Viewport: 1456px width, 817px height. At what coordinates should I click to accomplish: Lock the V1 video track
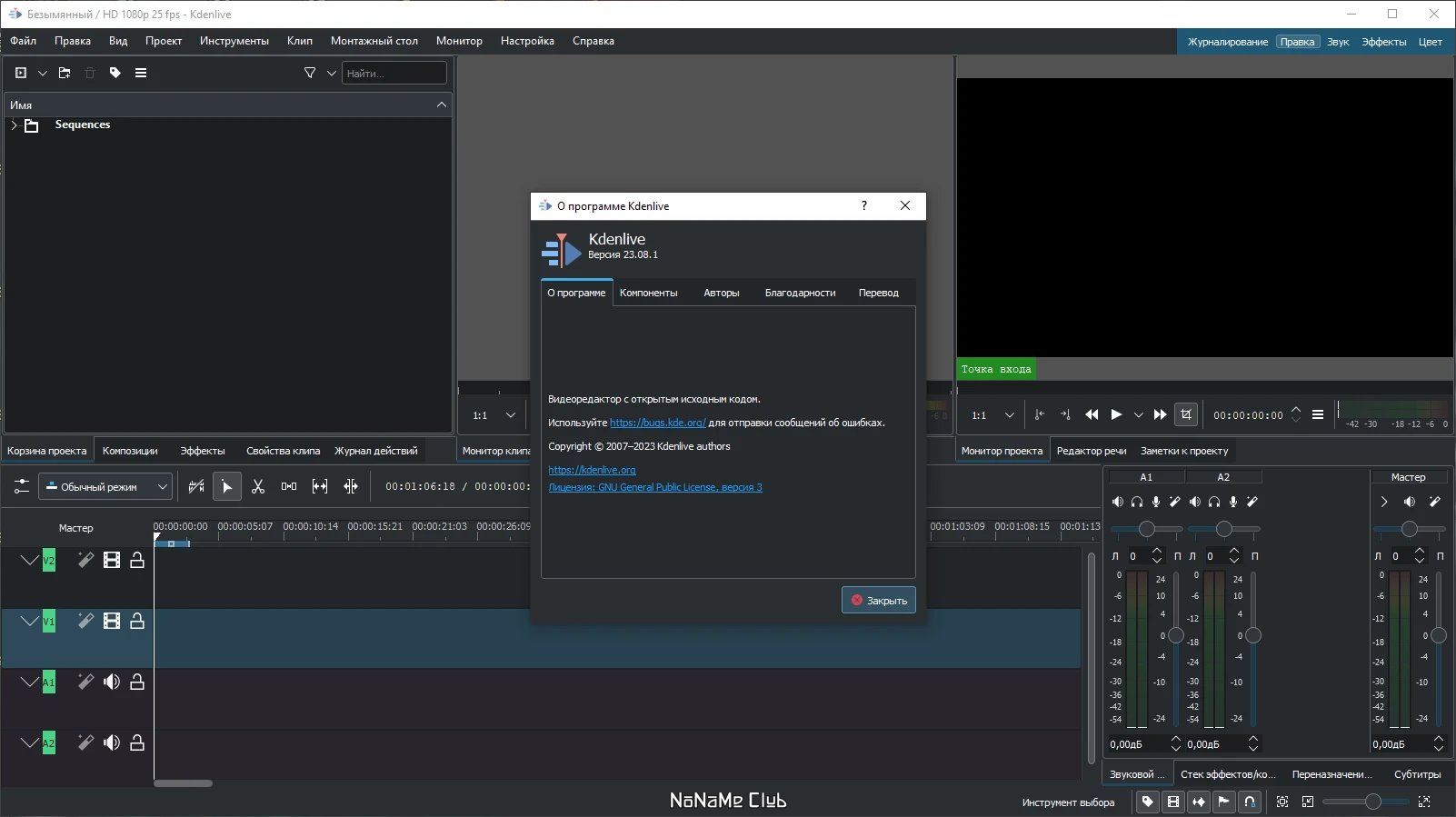(137, 622)
